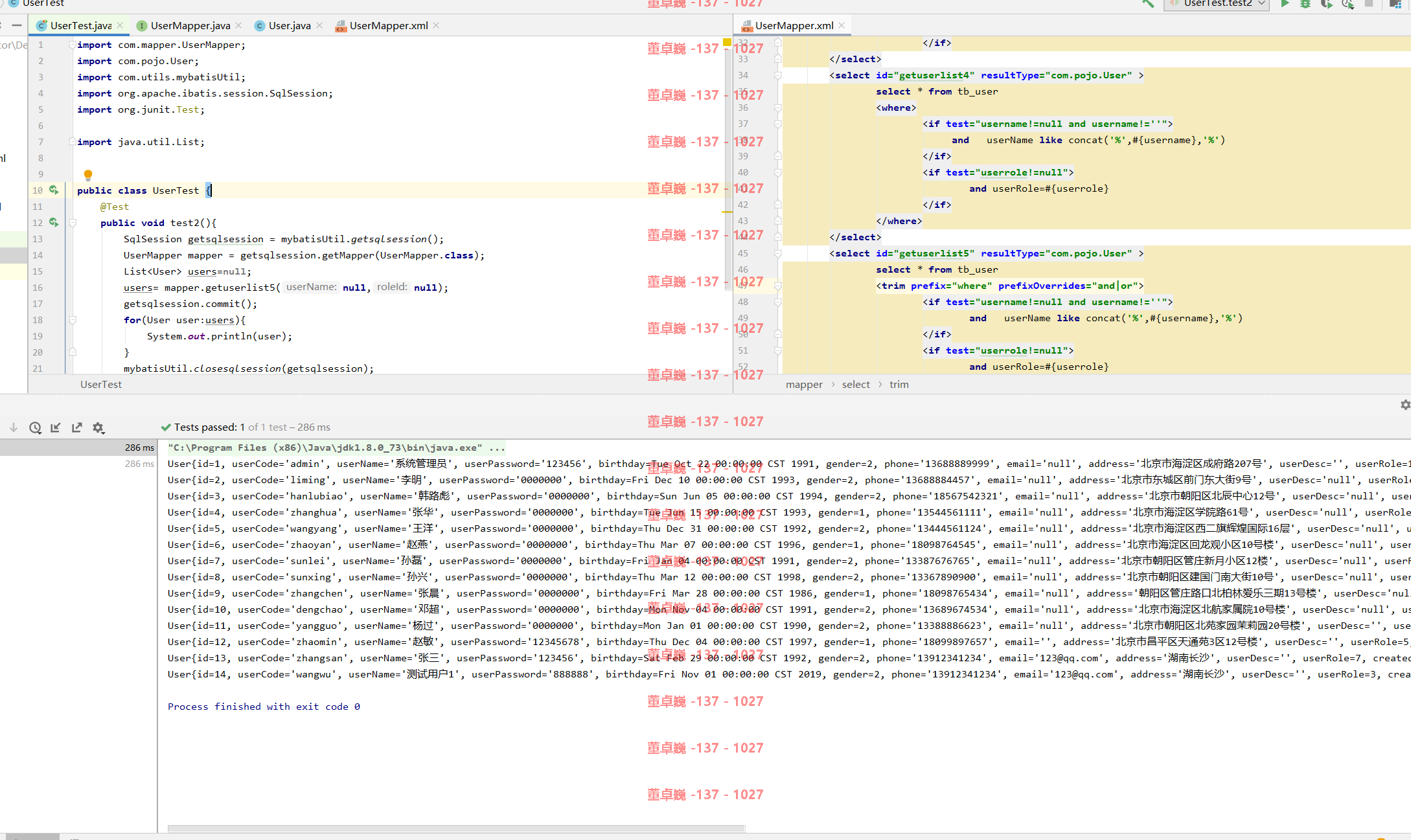Run UserTest.test2 with the green Run button
1411x840 pixels.
pyautogui.click(x=1285, y=4)
